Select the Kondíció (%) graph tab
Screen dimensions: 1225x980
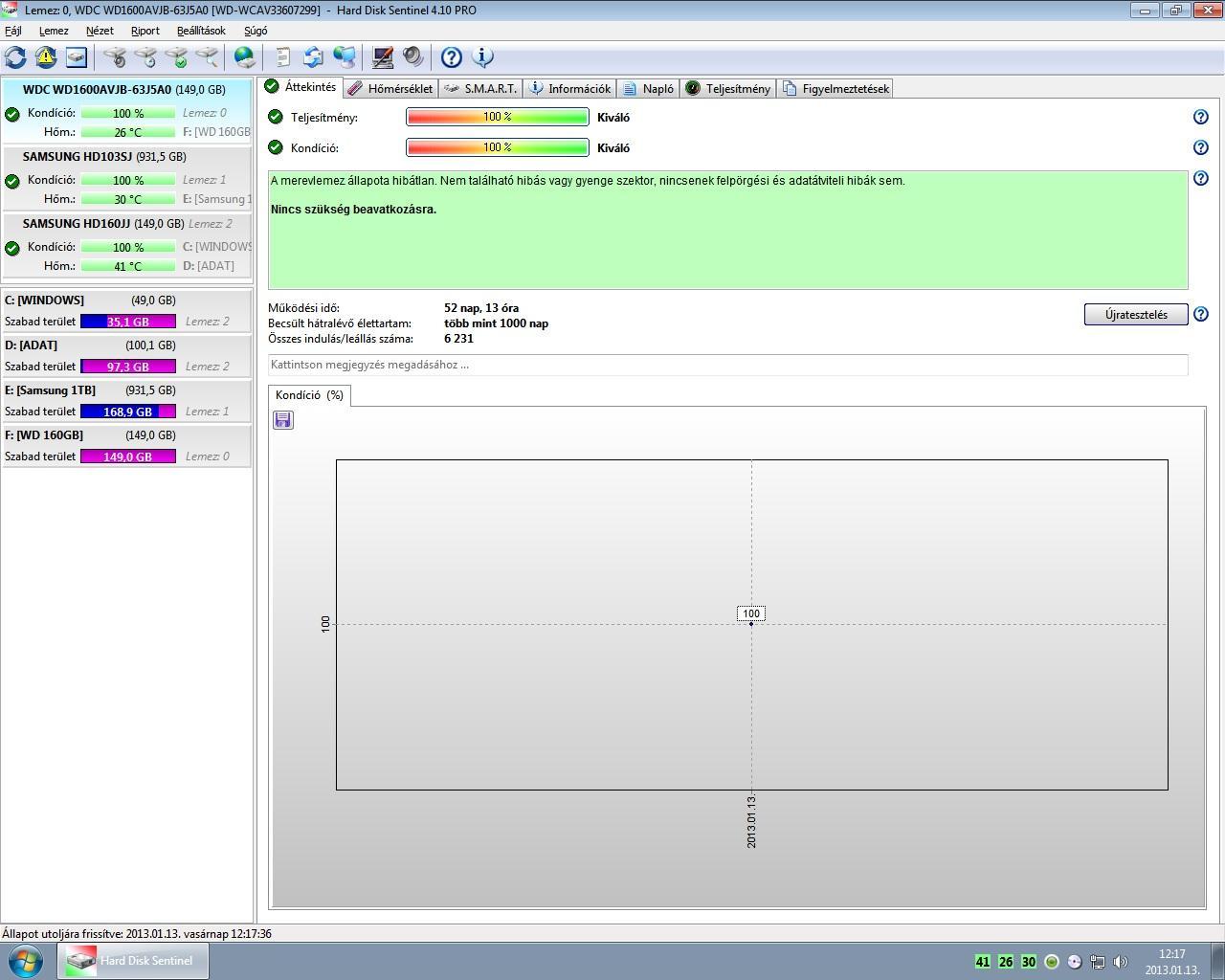[x=309, y=394]
